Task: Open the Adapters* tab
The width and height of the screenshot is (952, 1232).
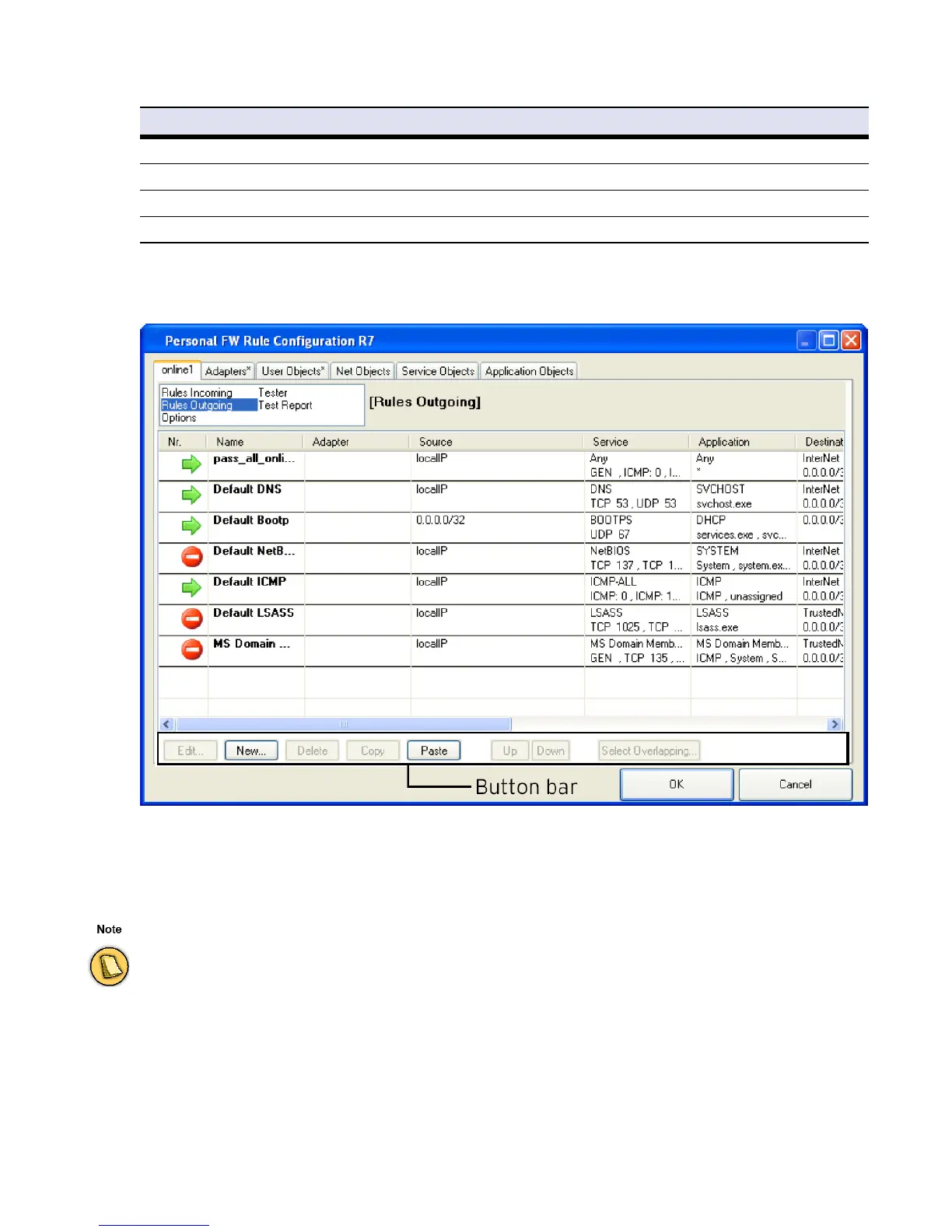Action: (x=228, y=372)
